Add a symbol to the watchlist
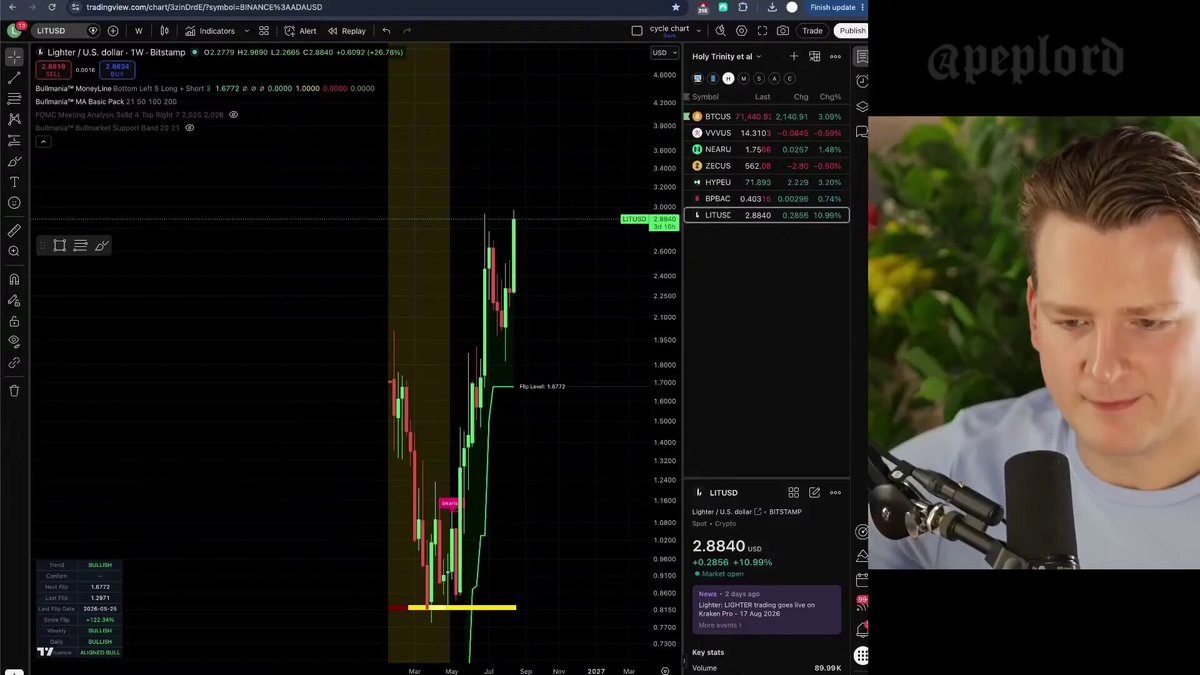This screenshot has width=1200, height=675. (794, 56)
